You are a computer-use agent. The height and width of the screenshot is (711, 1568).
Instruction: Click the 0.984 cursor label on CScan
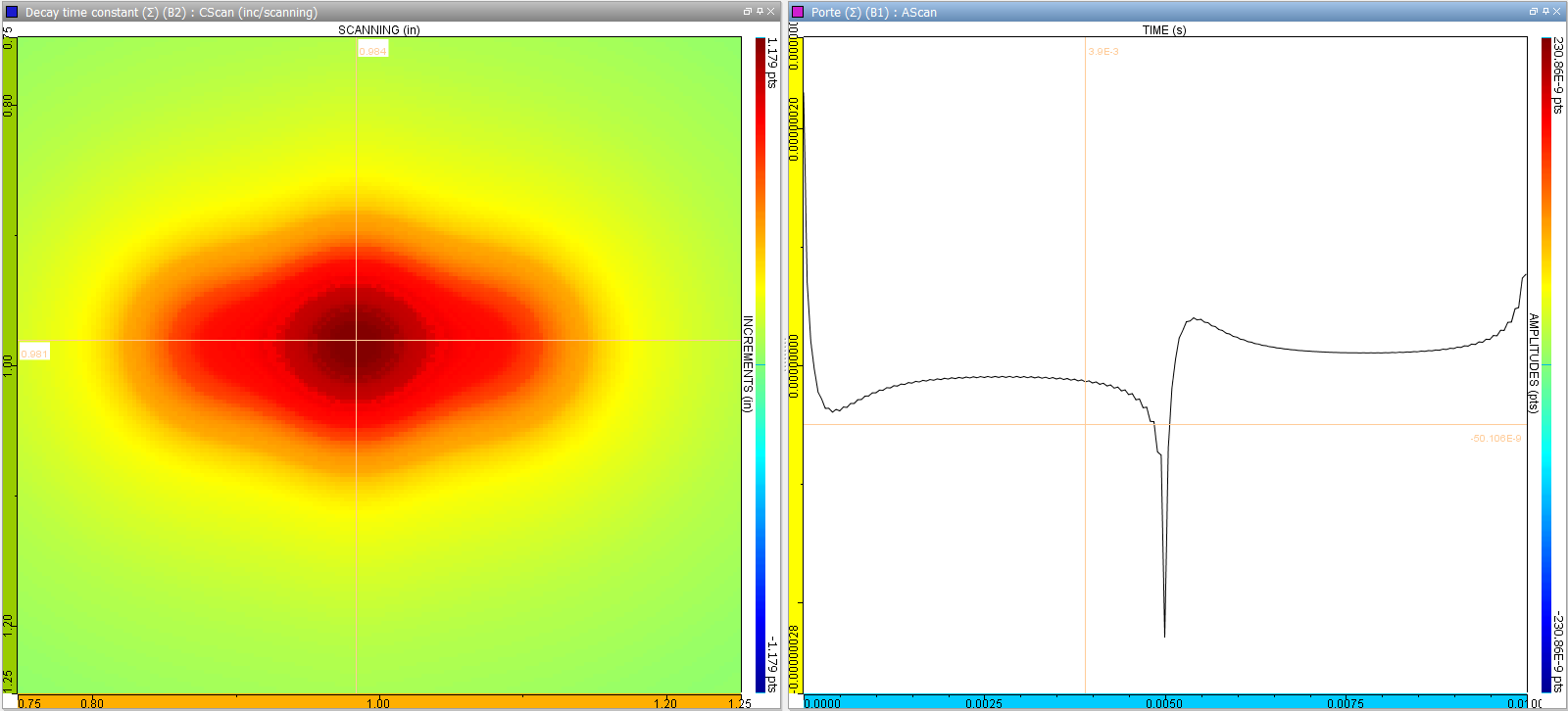pos(372,51)
